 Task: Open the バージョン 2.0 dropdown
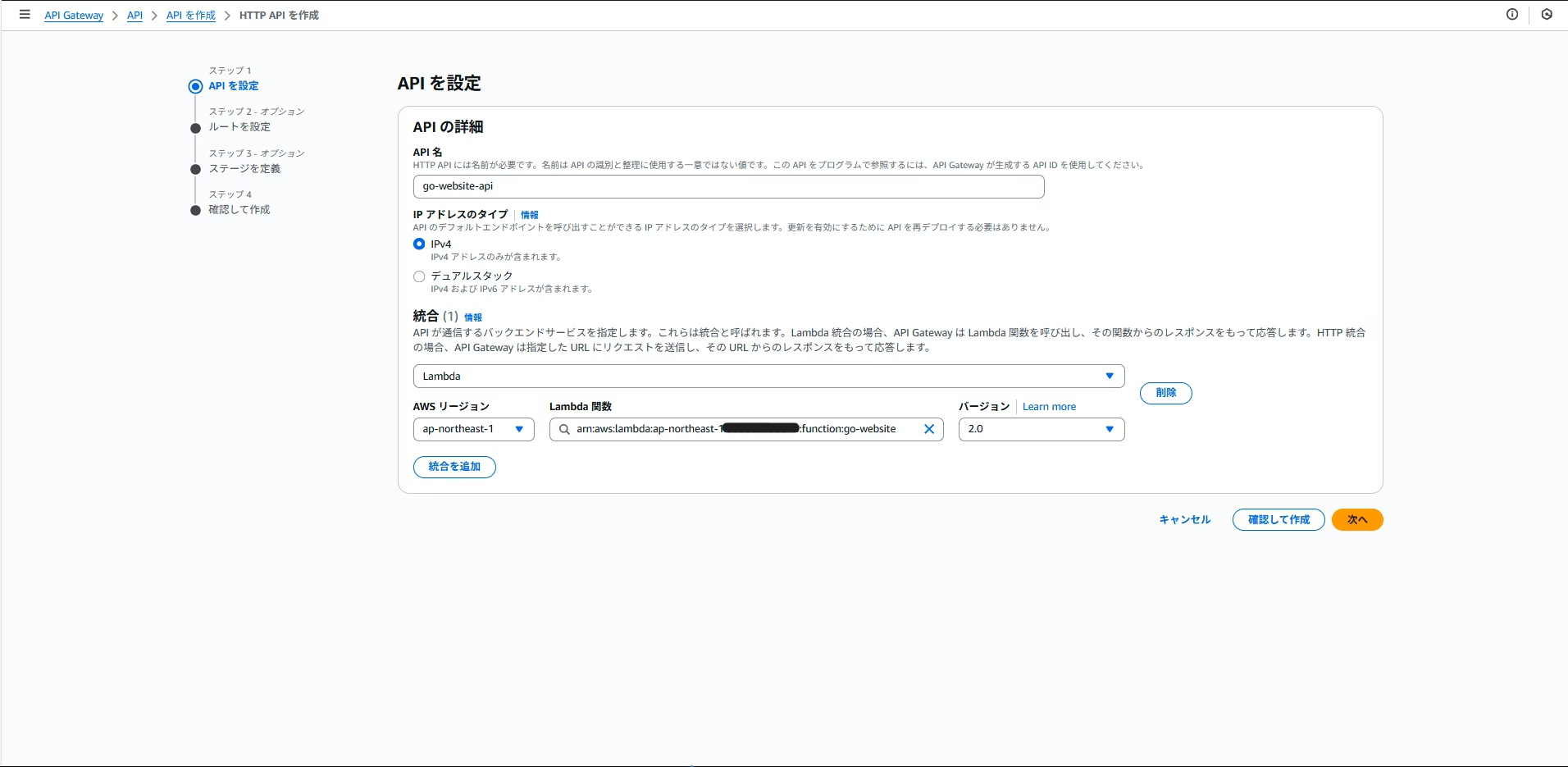pos(1042,429)
